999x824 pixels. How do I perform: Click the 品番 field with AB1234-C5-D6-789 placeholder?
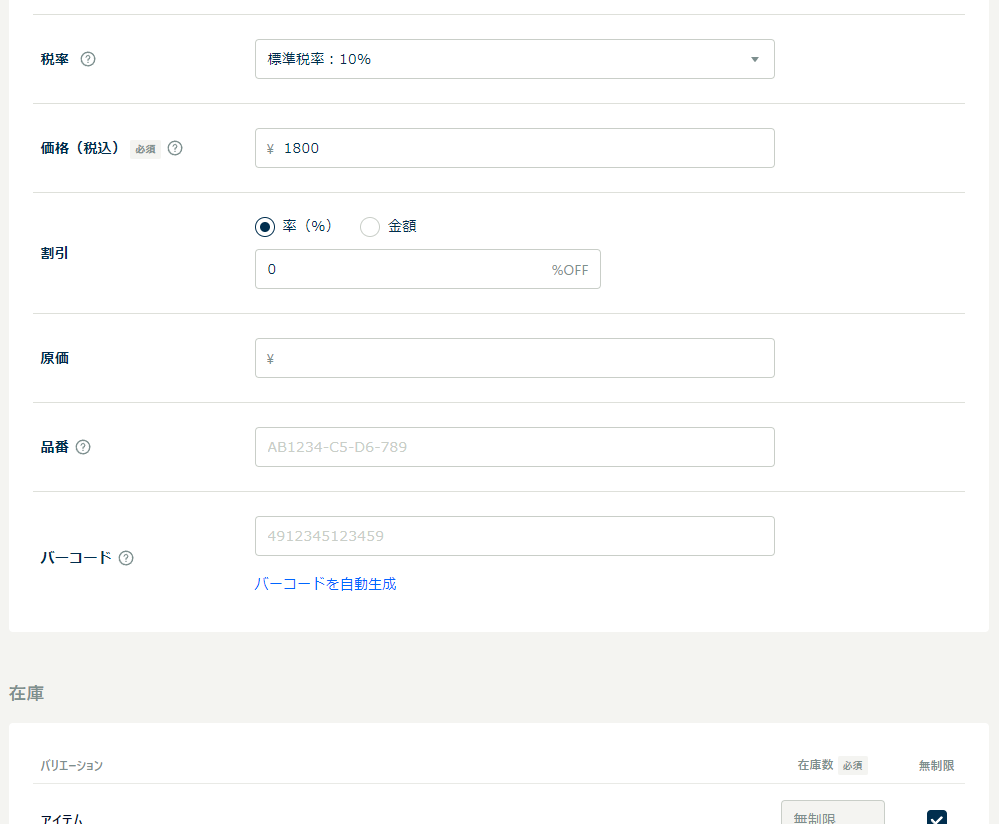(514, 447)
